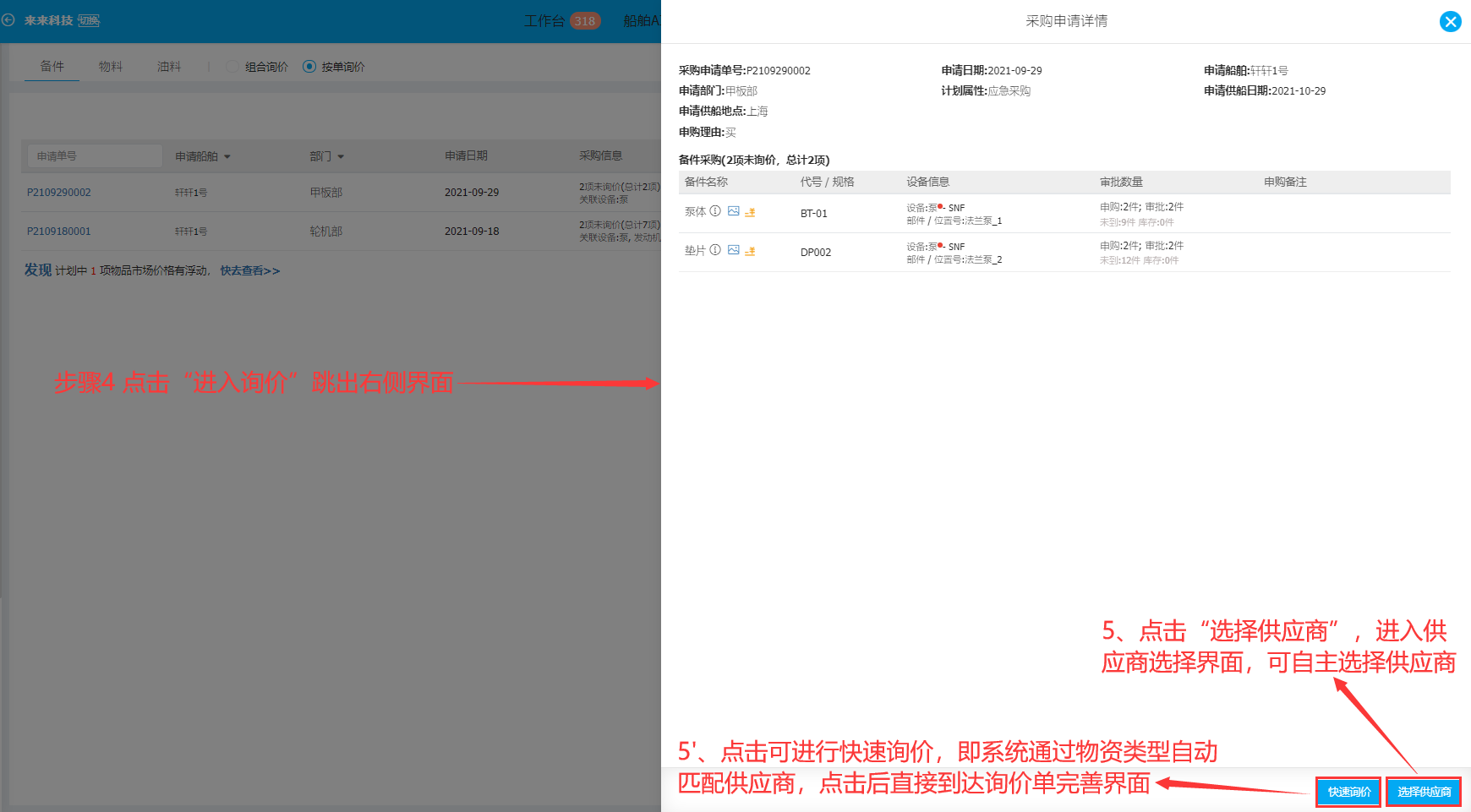
Task: Select the BT-01 code cell
Action: click(x=814, y=213)
